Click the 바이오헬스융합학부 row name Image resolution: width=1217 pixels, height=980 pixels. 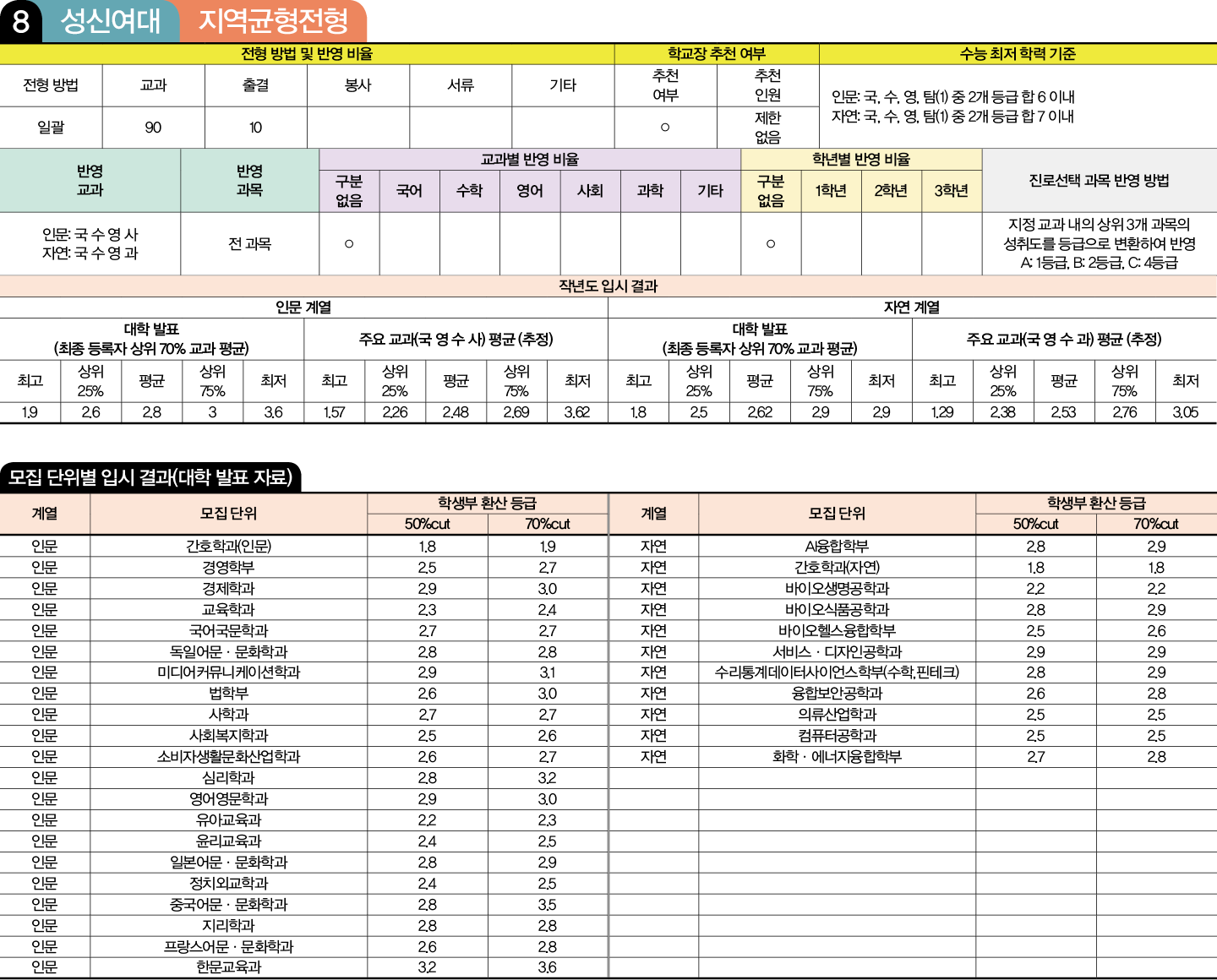837,631
